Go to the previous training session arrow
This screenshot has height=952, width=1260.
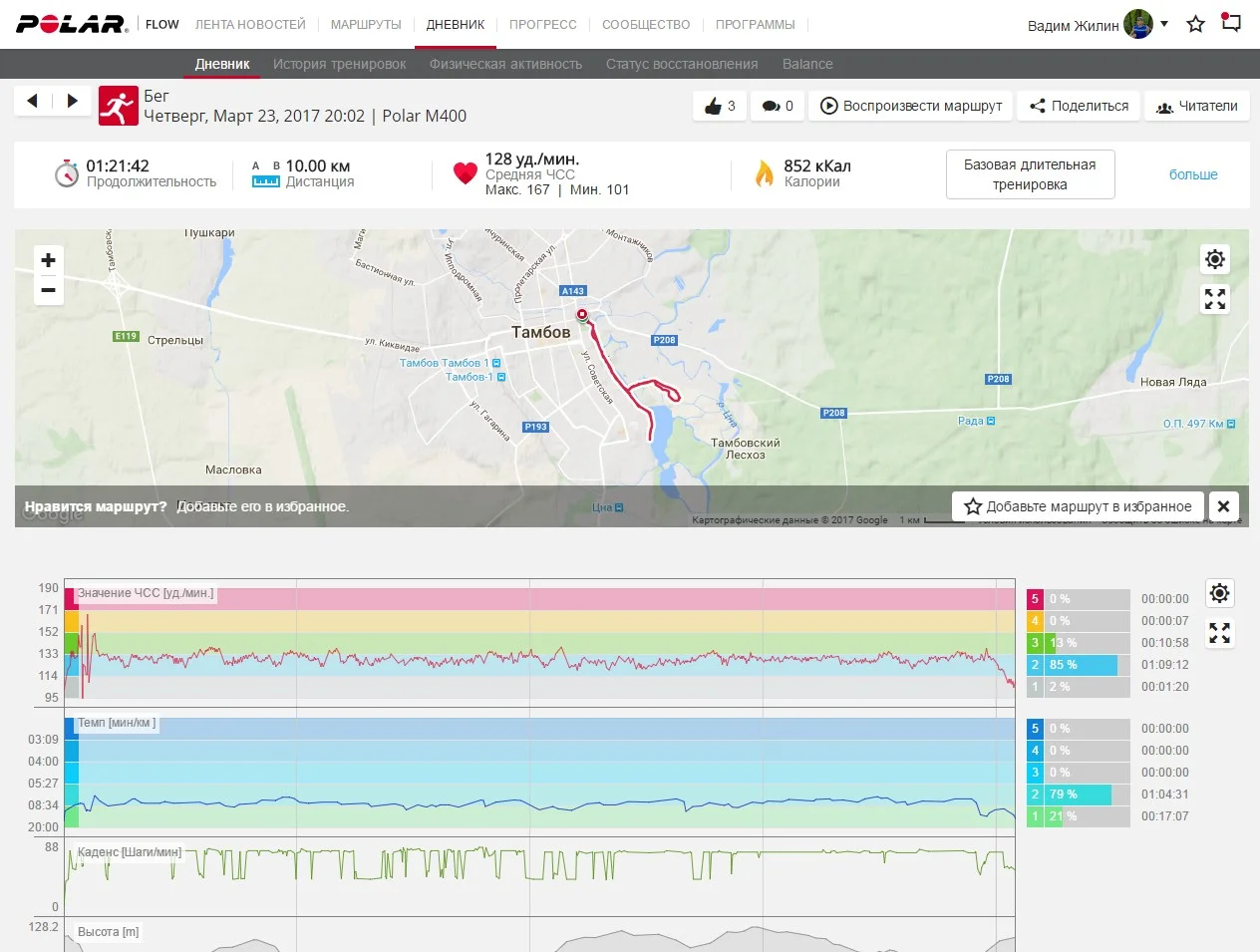[x=33, y=101]
